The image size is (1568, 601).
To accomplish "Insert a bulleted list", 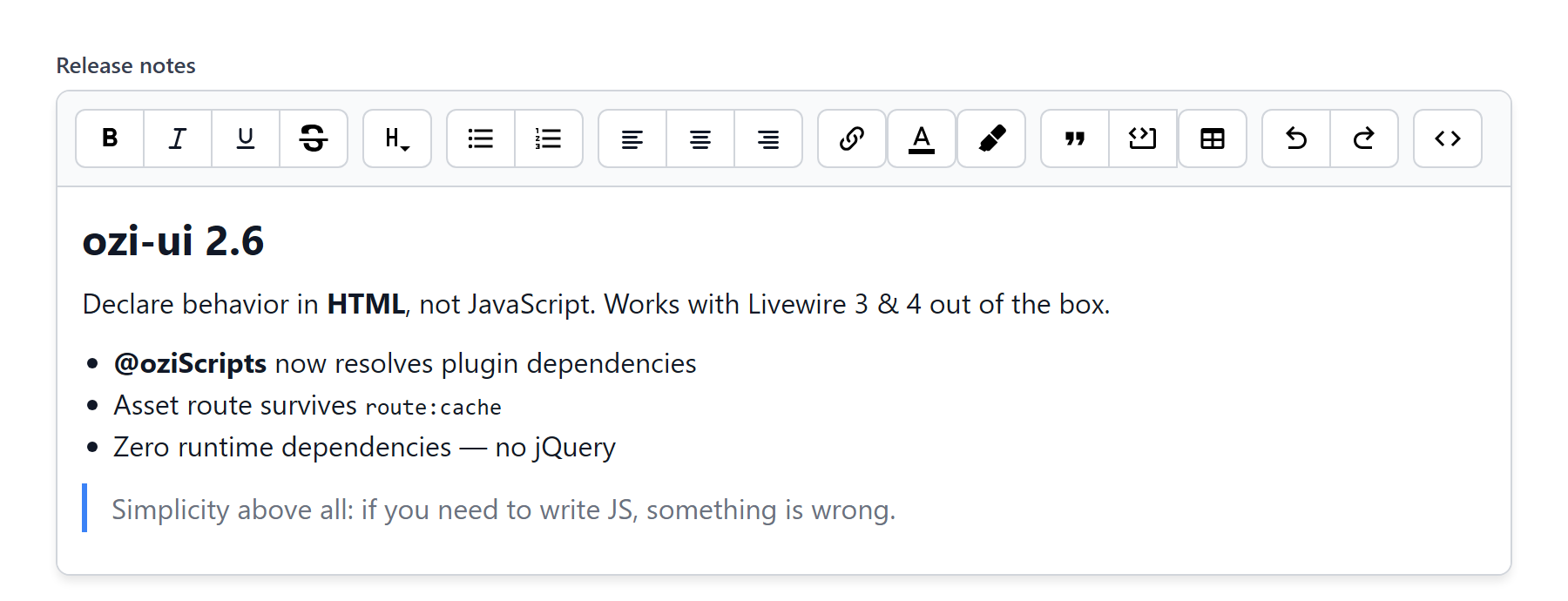I will point(481,138).
